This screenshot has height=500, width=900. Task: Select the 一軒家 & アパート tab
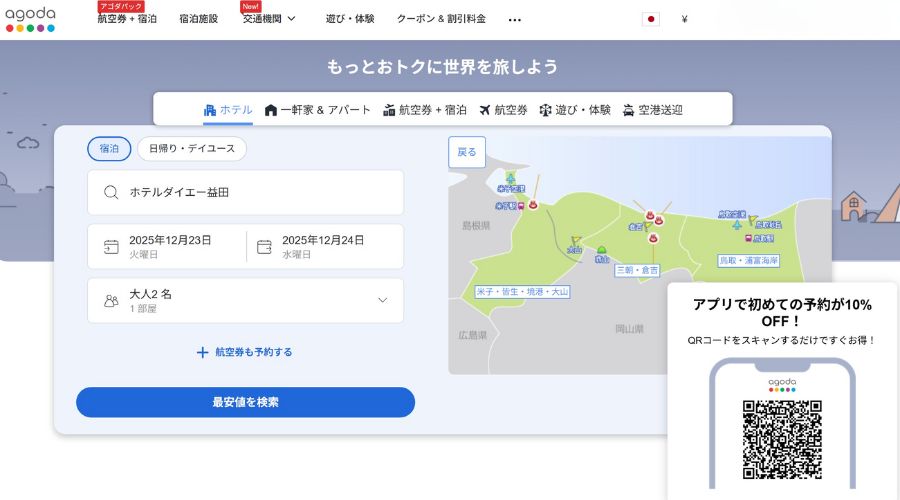(x=317, y=110)
